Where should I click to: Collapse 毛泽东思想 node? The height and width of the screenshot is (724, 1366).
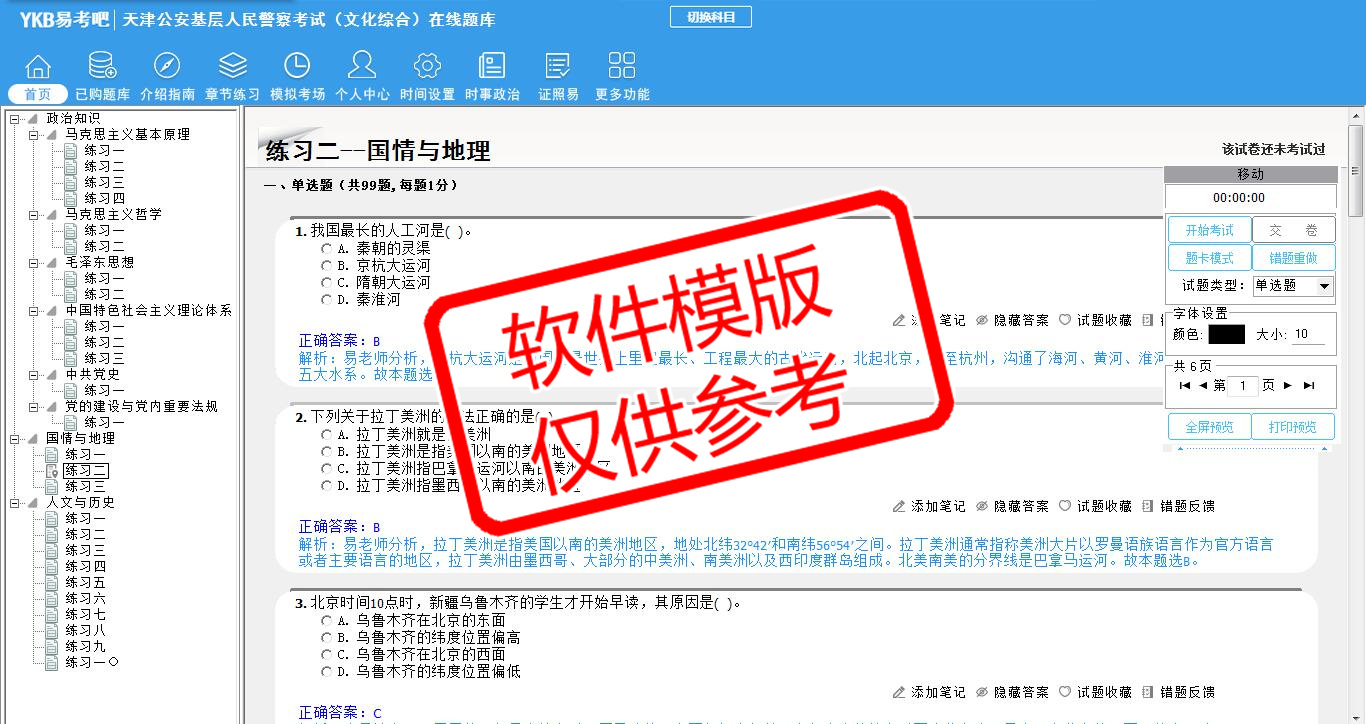click(x=33, y=263)
